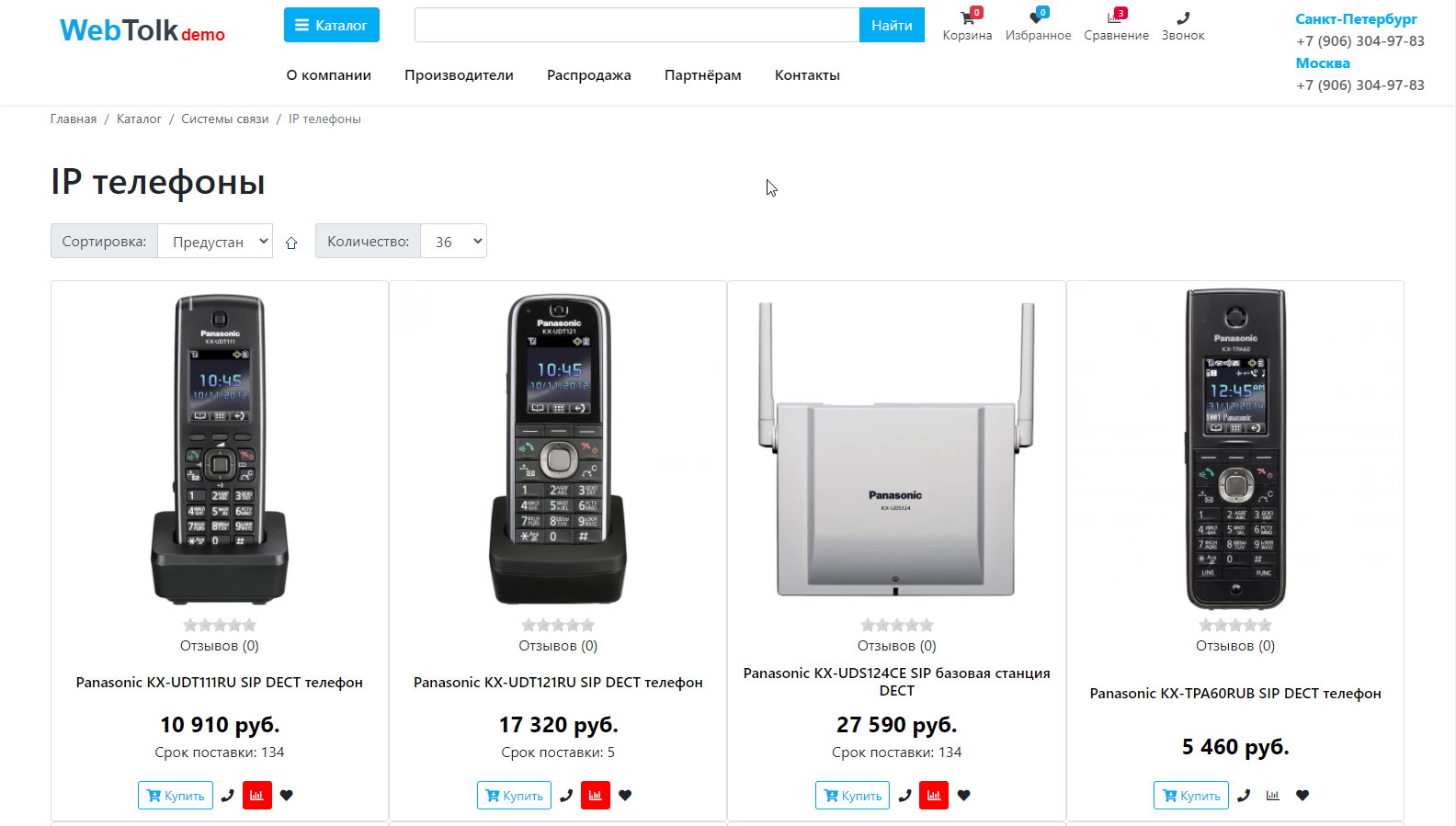Focus the site search input field
1456x826 pixels.
click(x=637, y=26)
